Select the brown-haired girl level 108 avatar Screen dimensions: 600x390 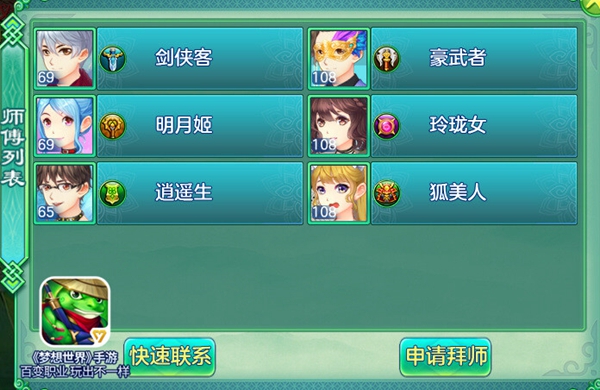click(339, 126)
